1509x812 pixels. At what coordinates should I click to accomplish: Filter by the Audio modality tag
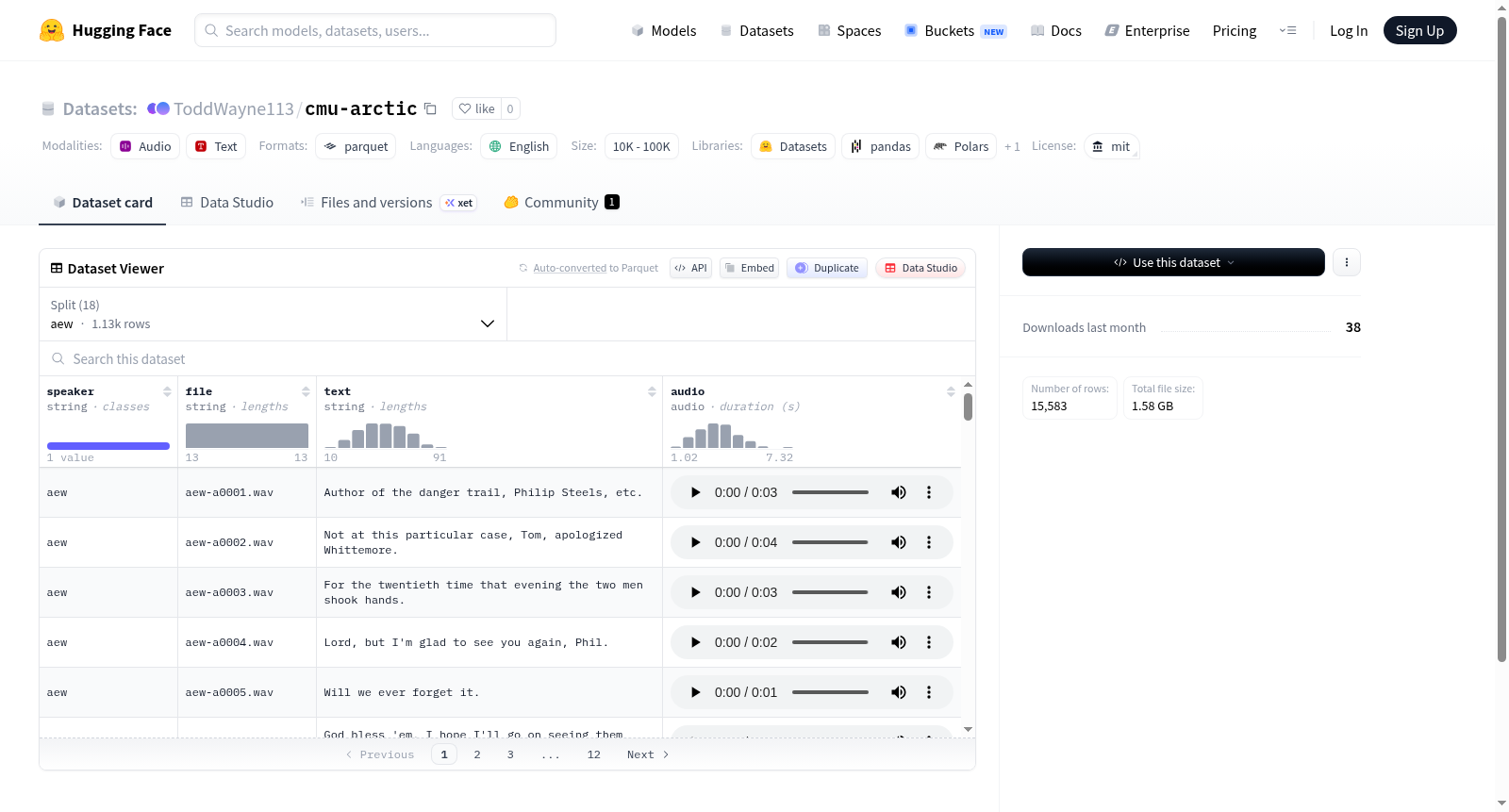[145, 146]
